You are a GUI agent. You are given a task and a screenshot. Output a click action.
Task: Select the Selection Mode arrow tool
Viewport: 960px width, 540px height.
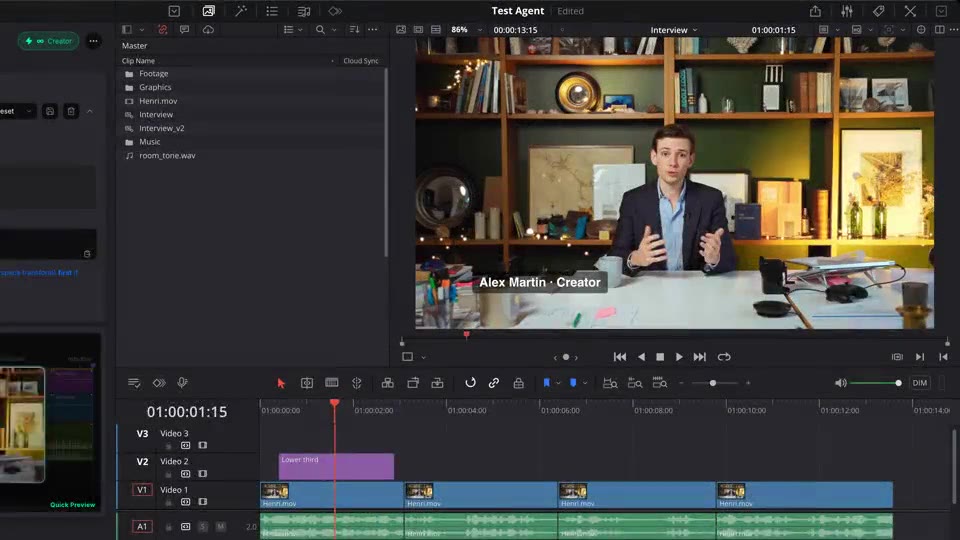tap(281, 383)
